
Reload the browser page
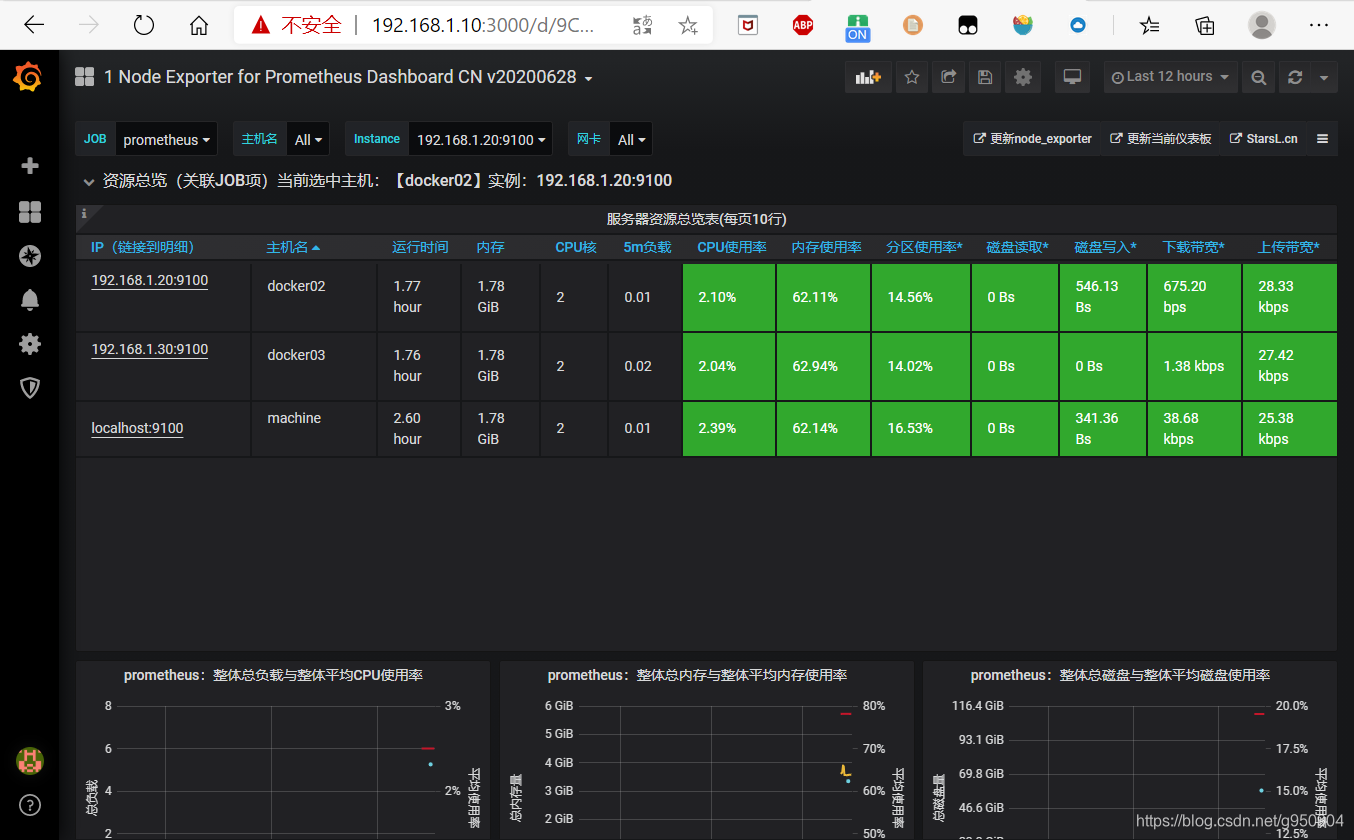tap(144, 25)
